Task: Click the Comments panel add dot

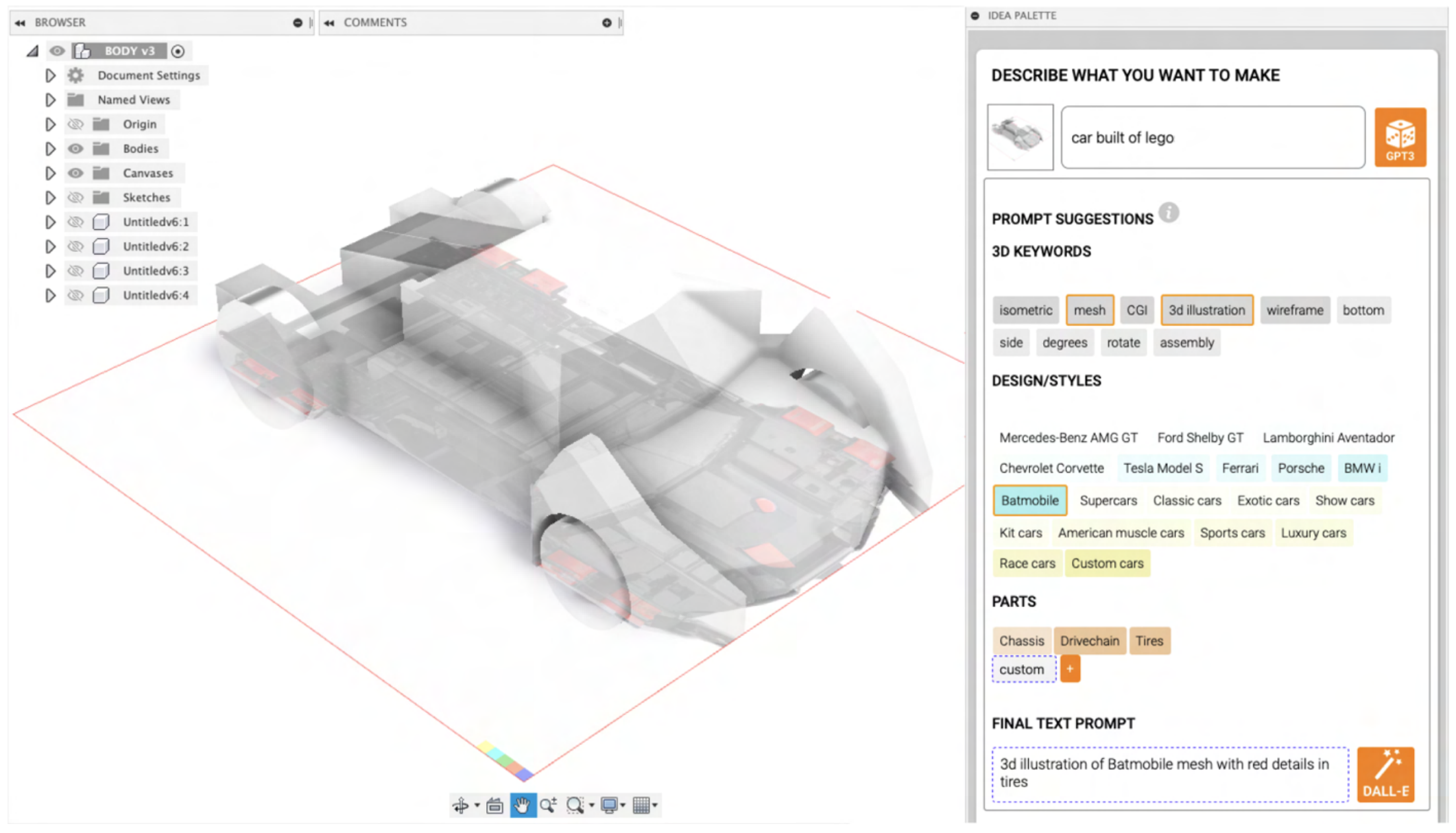Action: [x=607, y=23]
